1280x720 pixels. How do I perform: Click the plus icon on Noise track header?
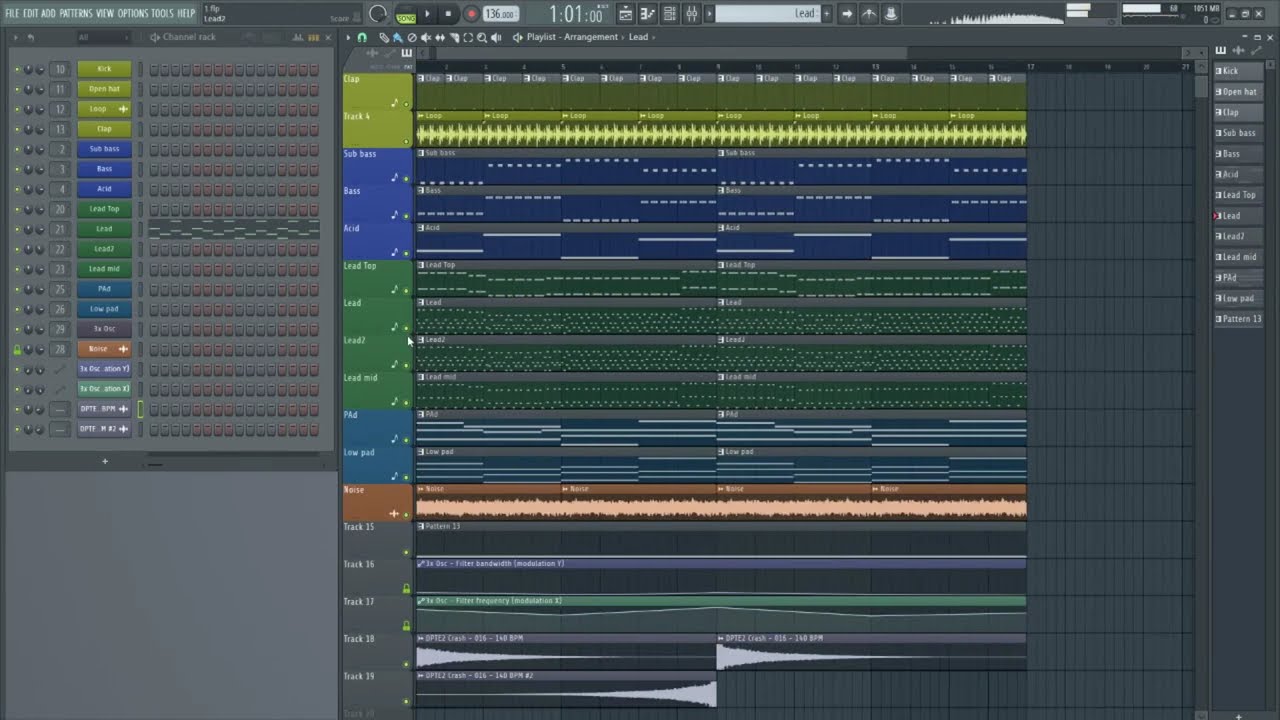point(394,514)
